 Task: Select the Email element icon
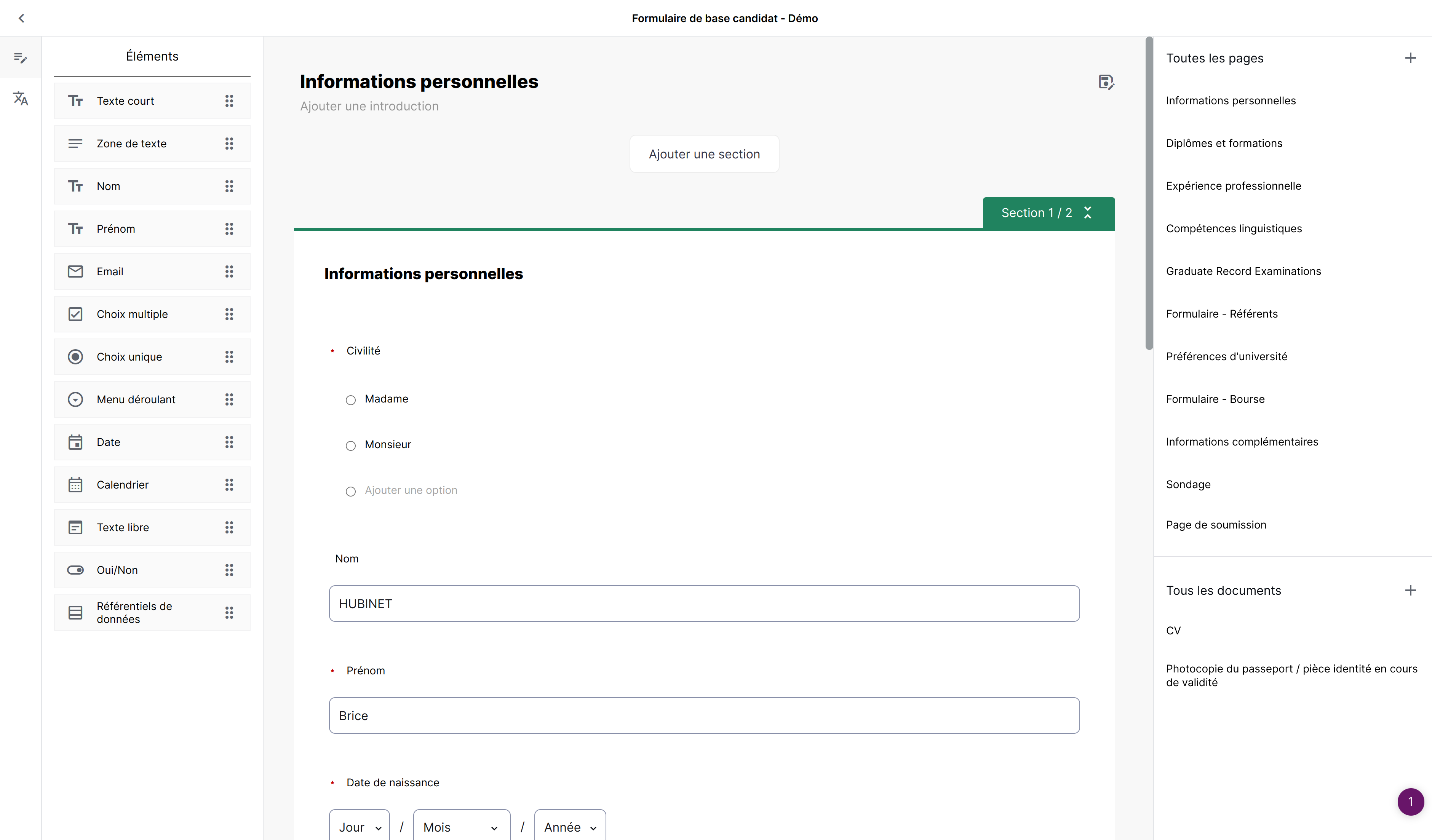pyautogui.click(x=75, y=271)
